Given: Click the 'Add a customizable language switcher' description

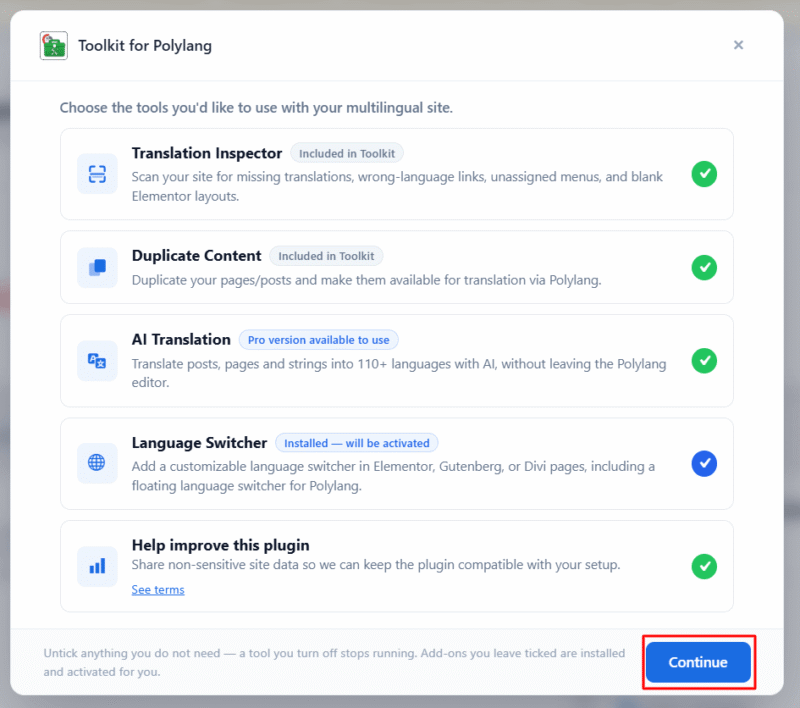Looking at the screenshot, I should (x=393, y=476).
